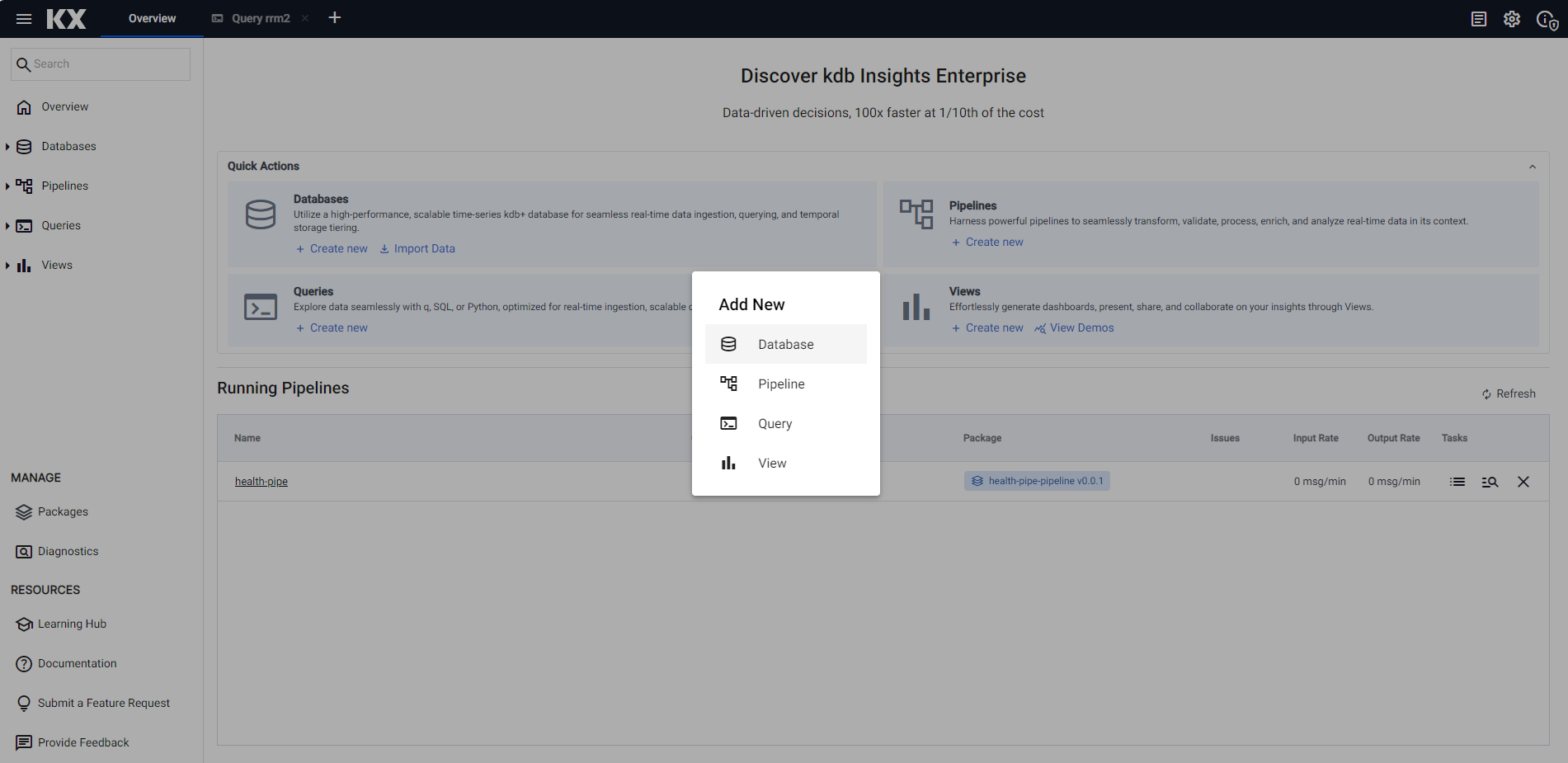Close the Query rrm2 tab
Screen dimensions: 1568x763
[x=305, y=18]
